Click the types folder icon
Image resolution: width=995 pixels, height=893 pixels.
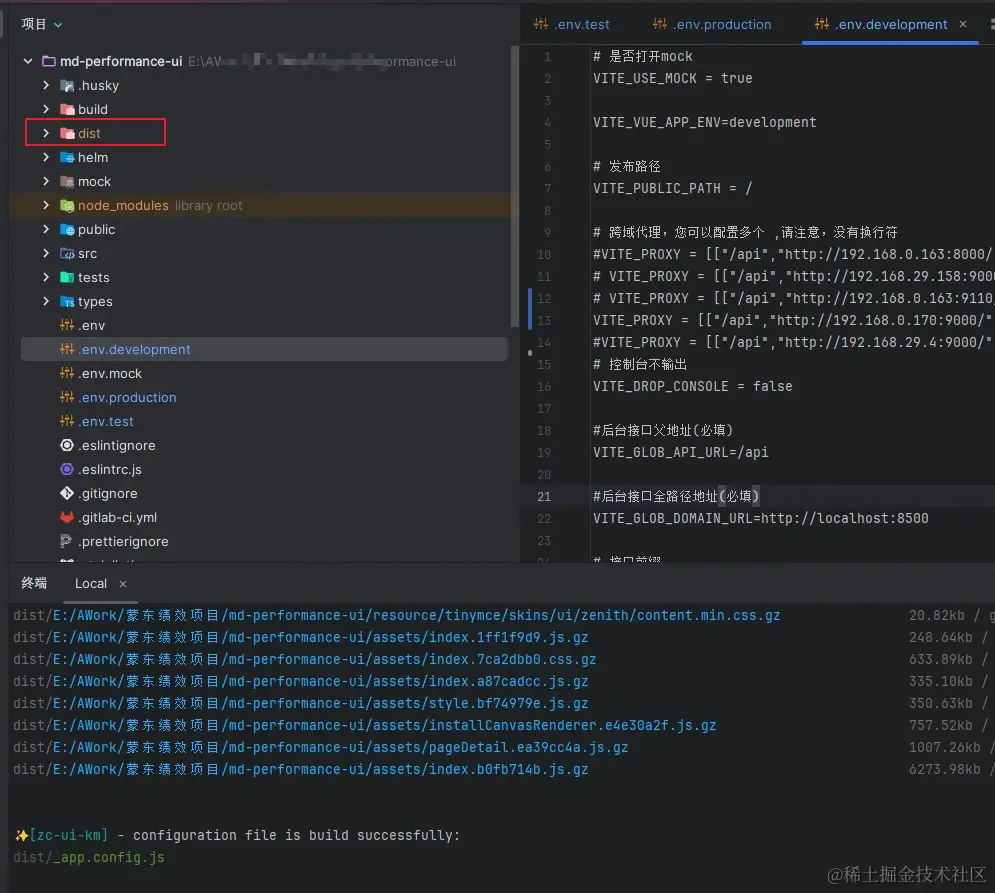tap(67, 301)
